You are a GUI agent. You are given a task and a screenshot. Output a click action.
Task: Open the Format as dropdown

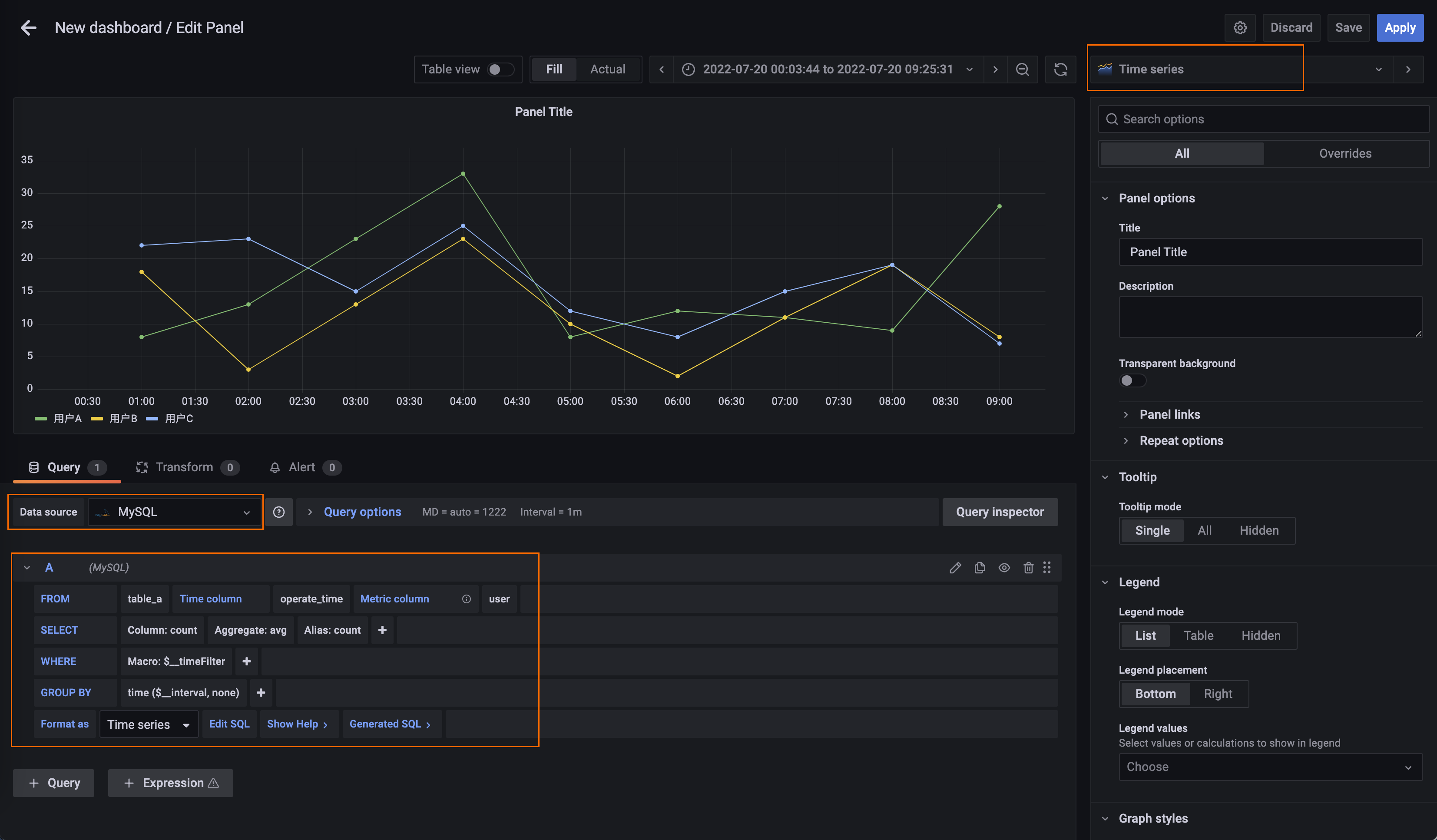coord(148,724)
